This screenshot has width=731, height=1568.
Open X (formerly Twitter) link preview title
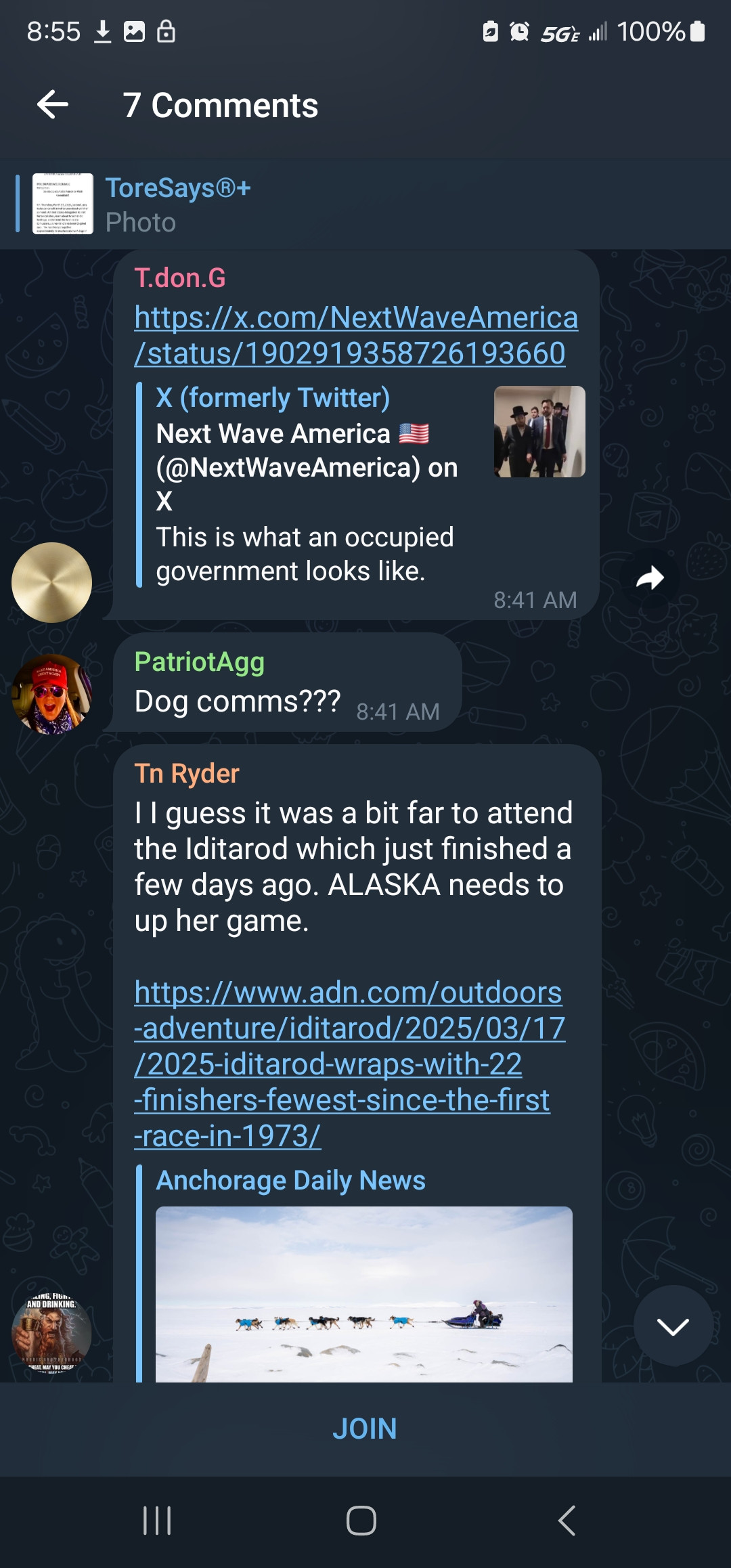pos(273,398)
